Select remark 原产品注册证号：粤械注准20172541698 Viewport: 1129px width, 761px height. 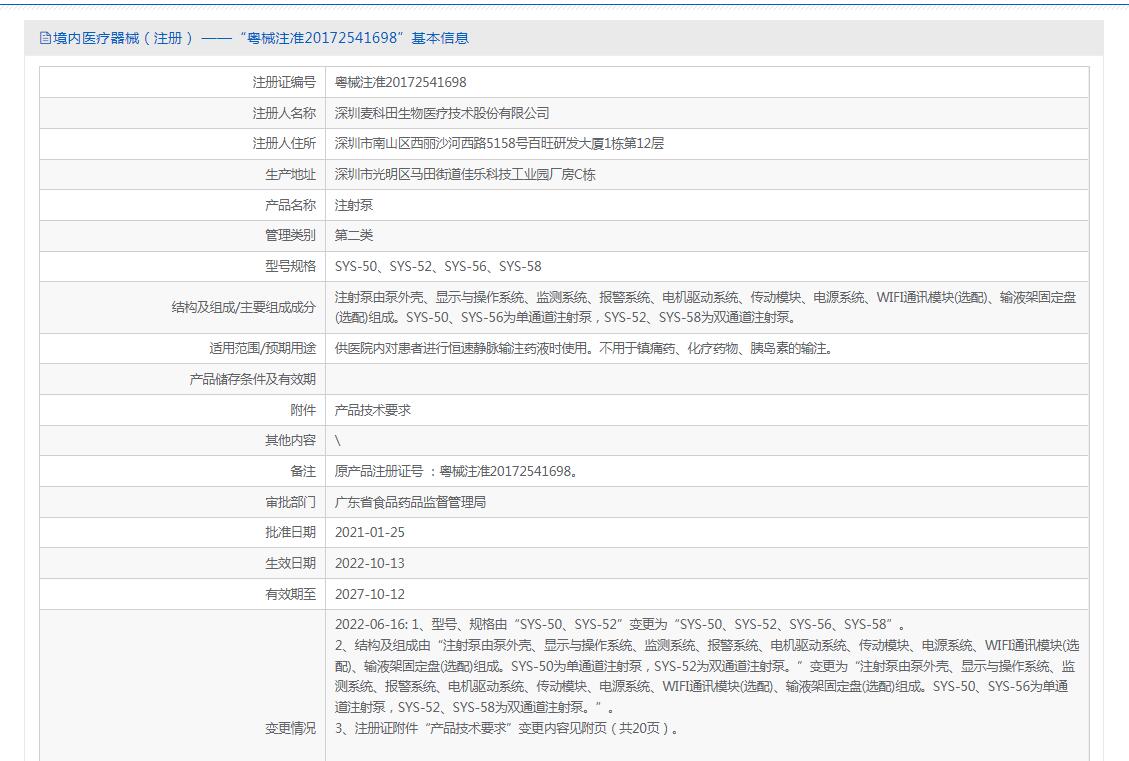(x=456, y=472)
